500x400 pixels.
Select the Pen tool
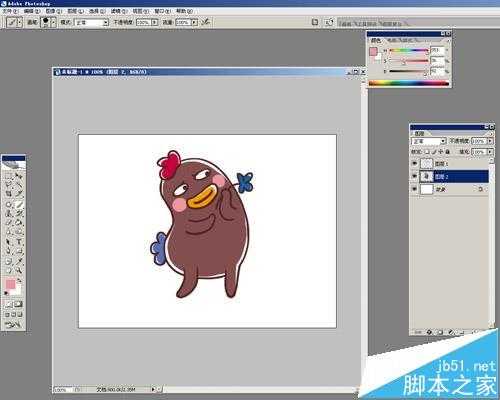[8, 250]
